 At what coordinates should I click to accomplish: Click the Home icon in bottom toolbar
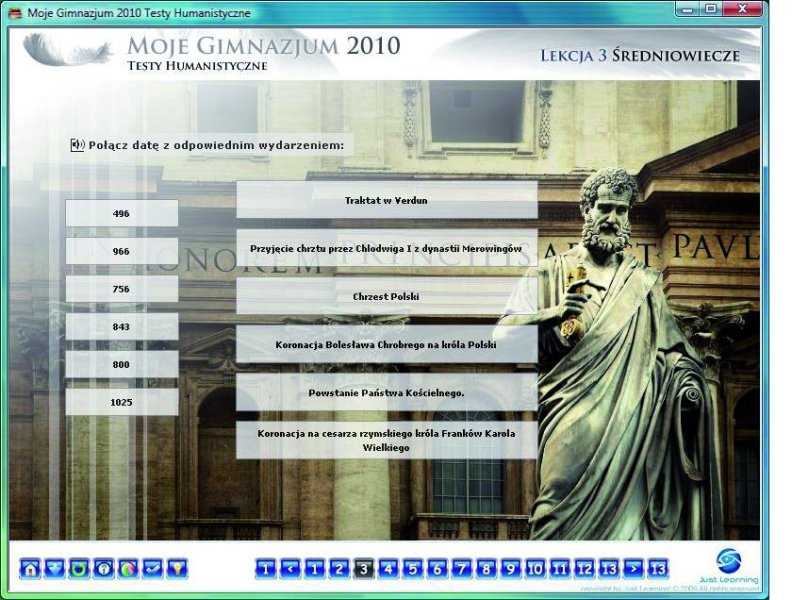click(x=30, y=569)
